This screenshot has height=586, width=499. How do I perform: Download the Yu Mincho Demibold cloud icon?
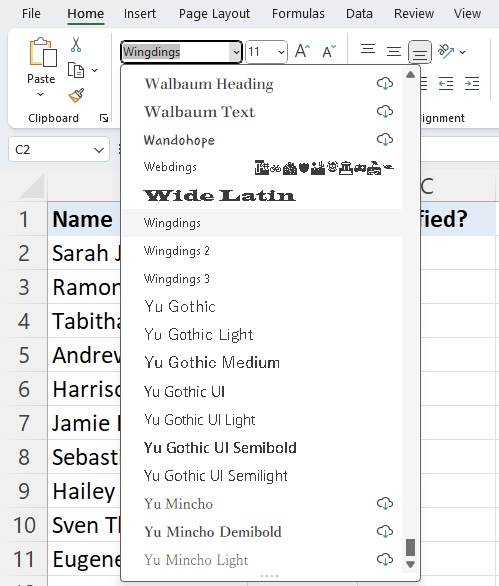click(385, 531)
